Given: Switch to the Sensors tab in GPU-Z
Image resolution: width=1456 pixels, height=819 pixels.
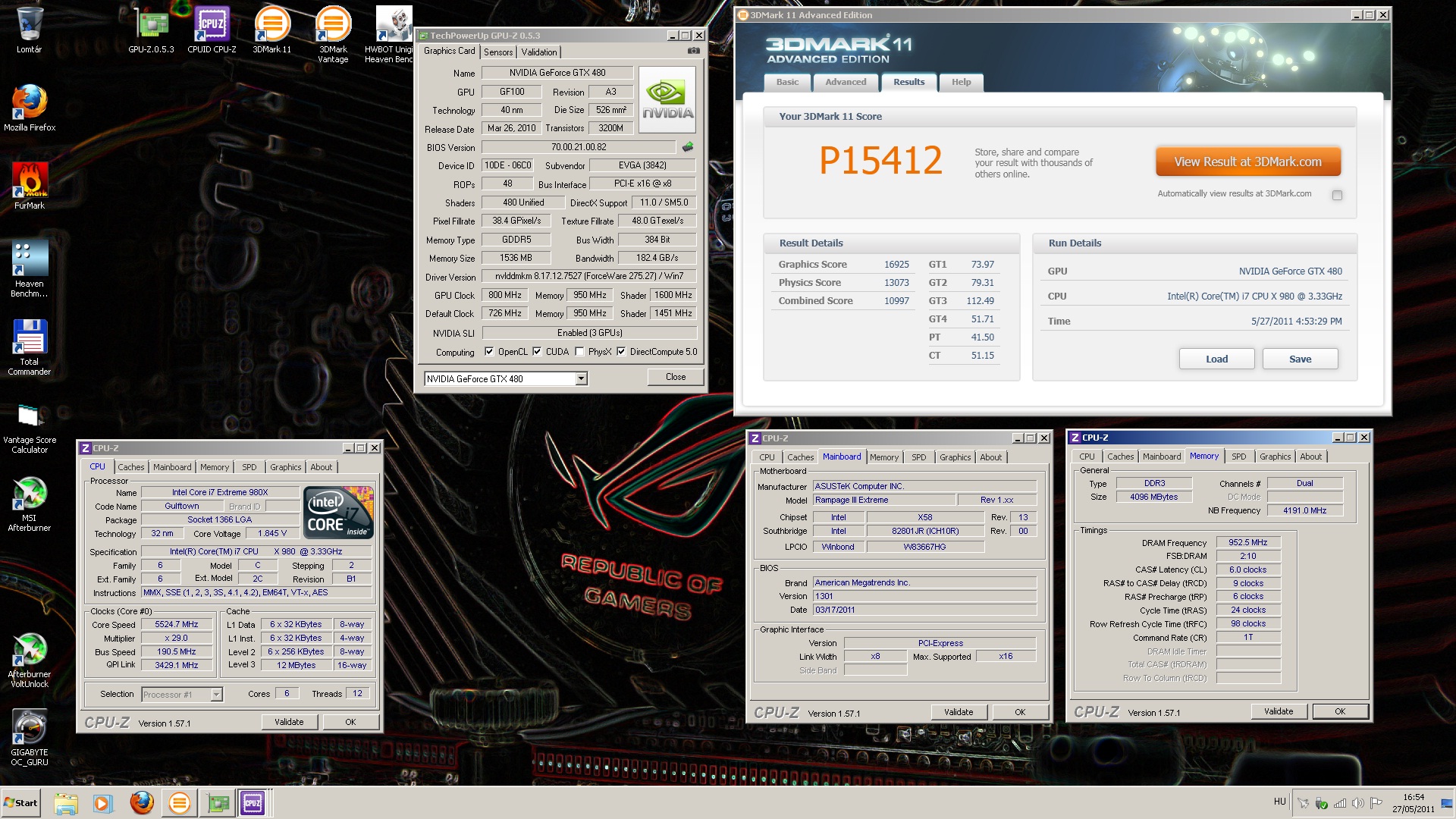Looking at the screenshot, I should [498, 52].
